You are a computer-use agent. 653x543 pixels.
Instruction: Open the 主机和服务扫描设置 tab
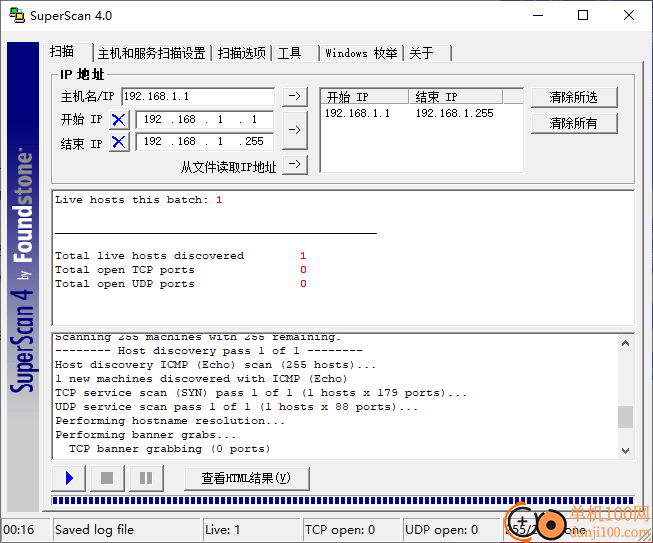152,53
